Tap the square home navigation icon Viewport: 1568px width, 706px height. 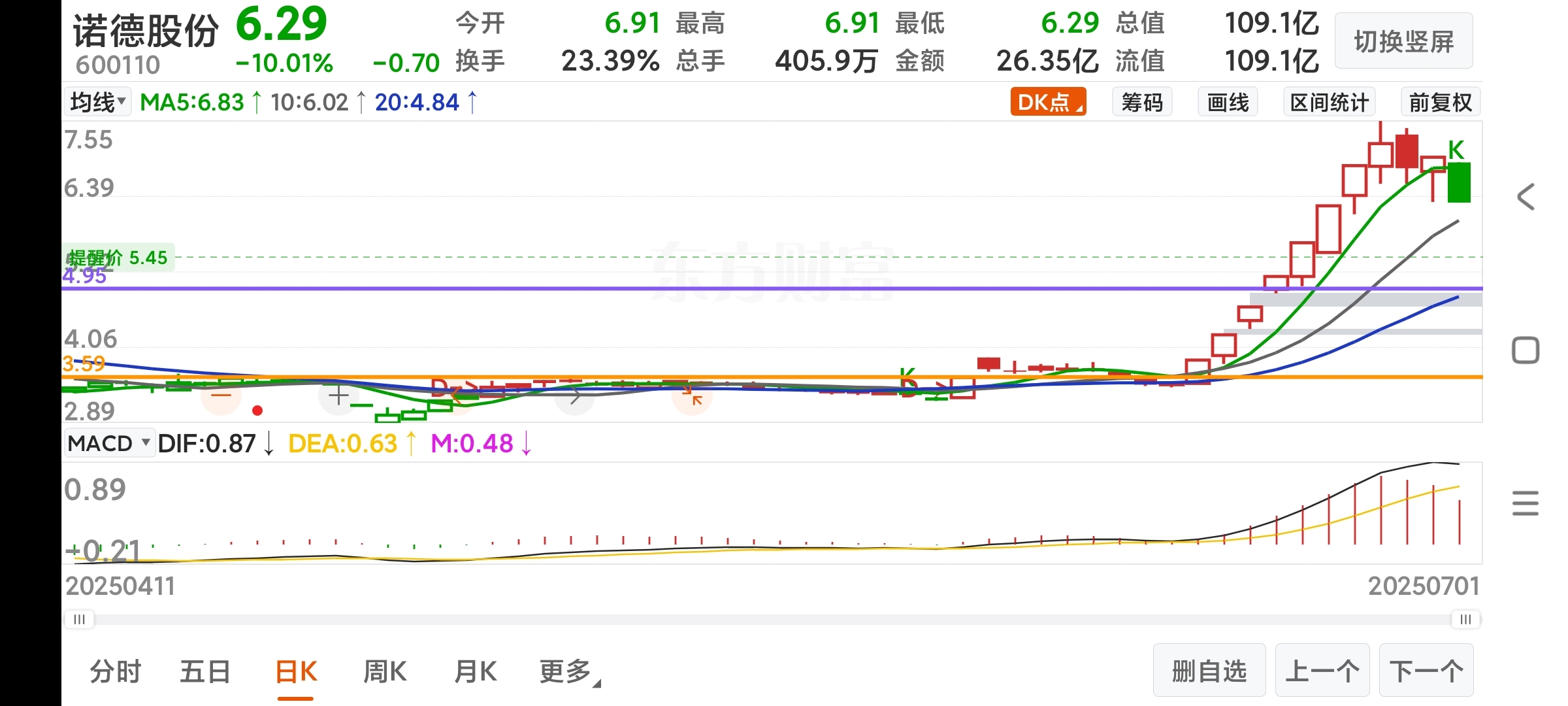pos(1526,350)
